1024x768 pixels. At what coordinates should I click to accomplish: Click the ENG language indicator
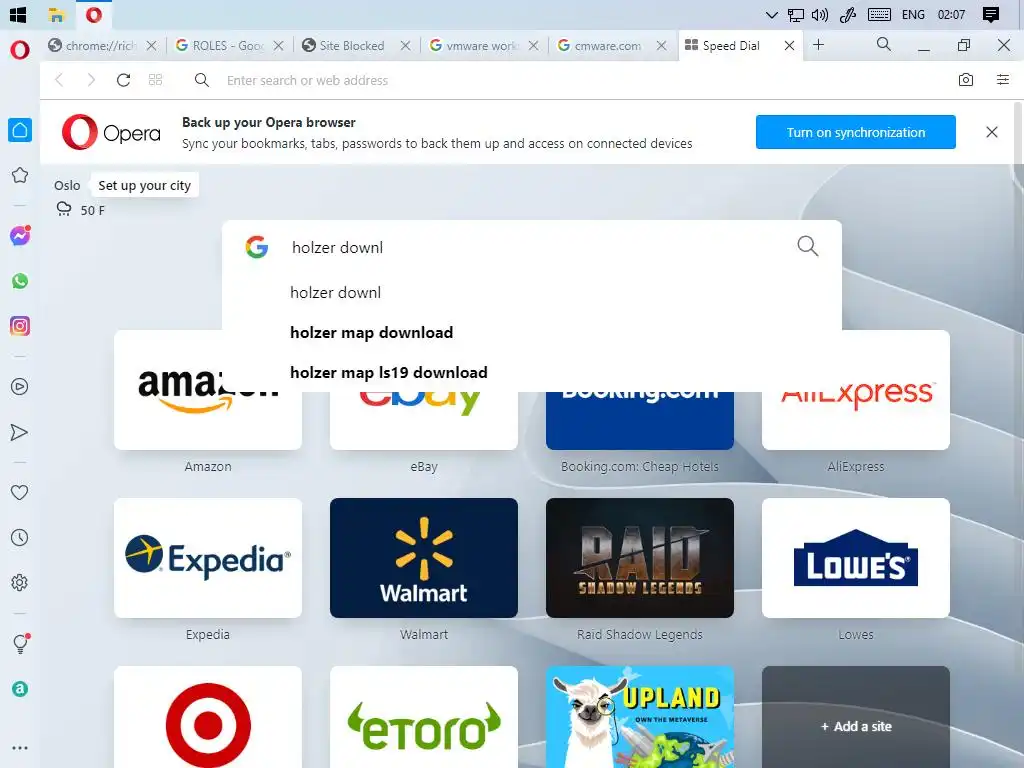pos(913,14)
